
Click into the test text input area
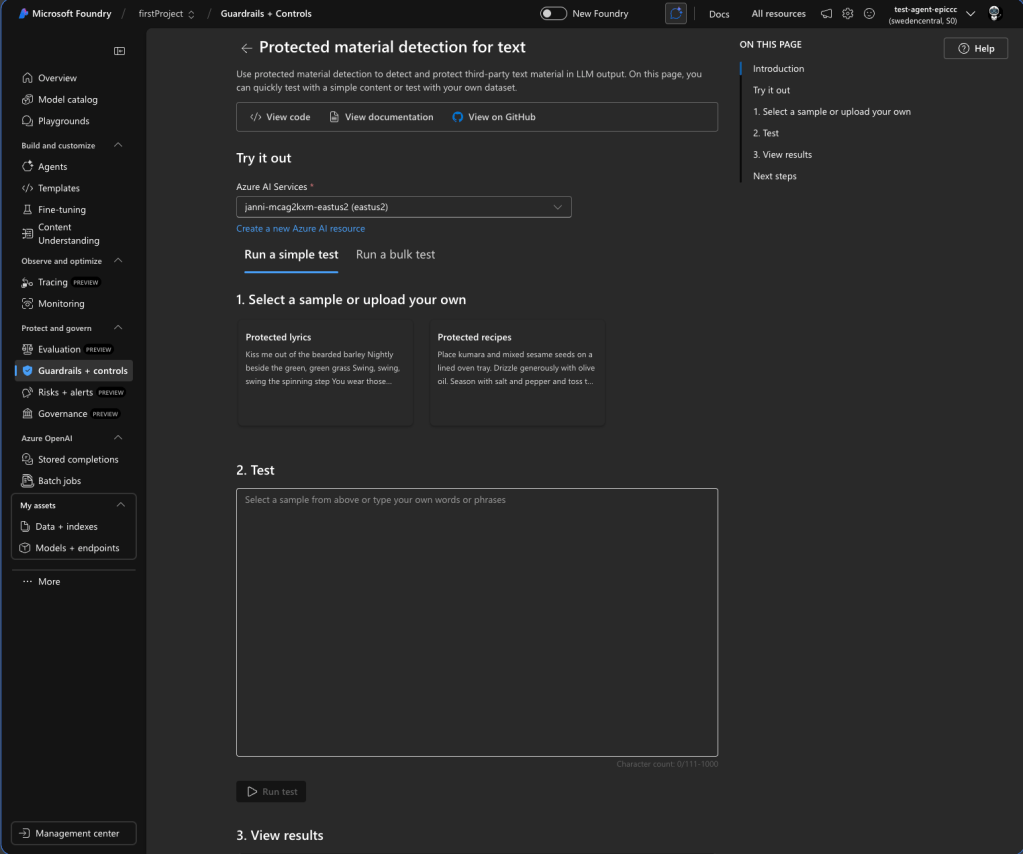[476, 620]
